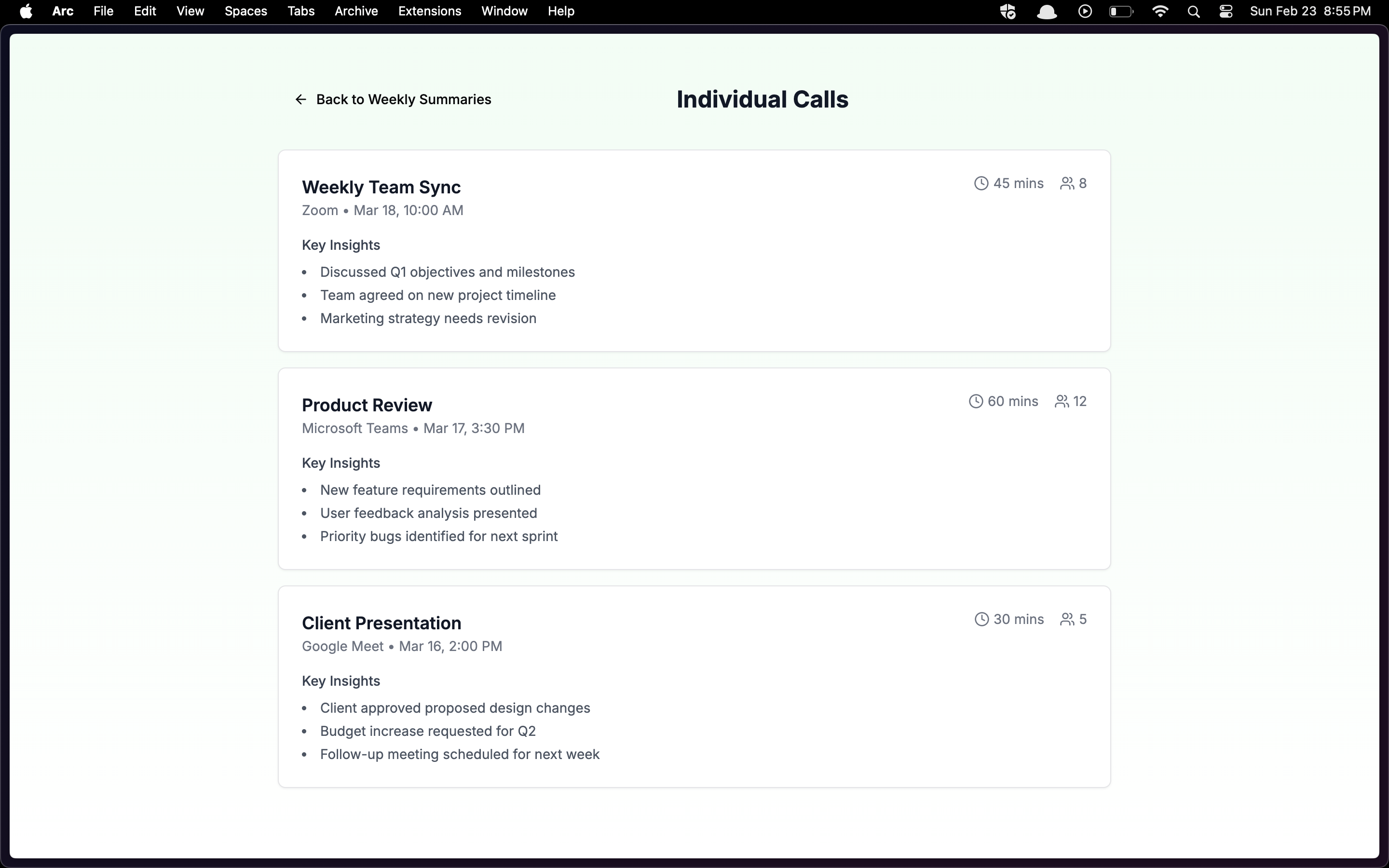The image size is (1389, 868).
Task: Click the Individual Calls heading
Action: click(x=762, y=99)
